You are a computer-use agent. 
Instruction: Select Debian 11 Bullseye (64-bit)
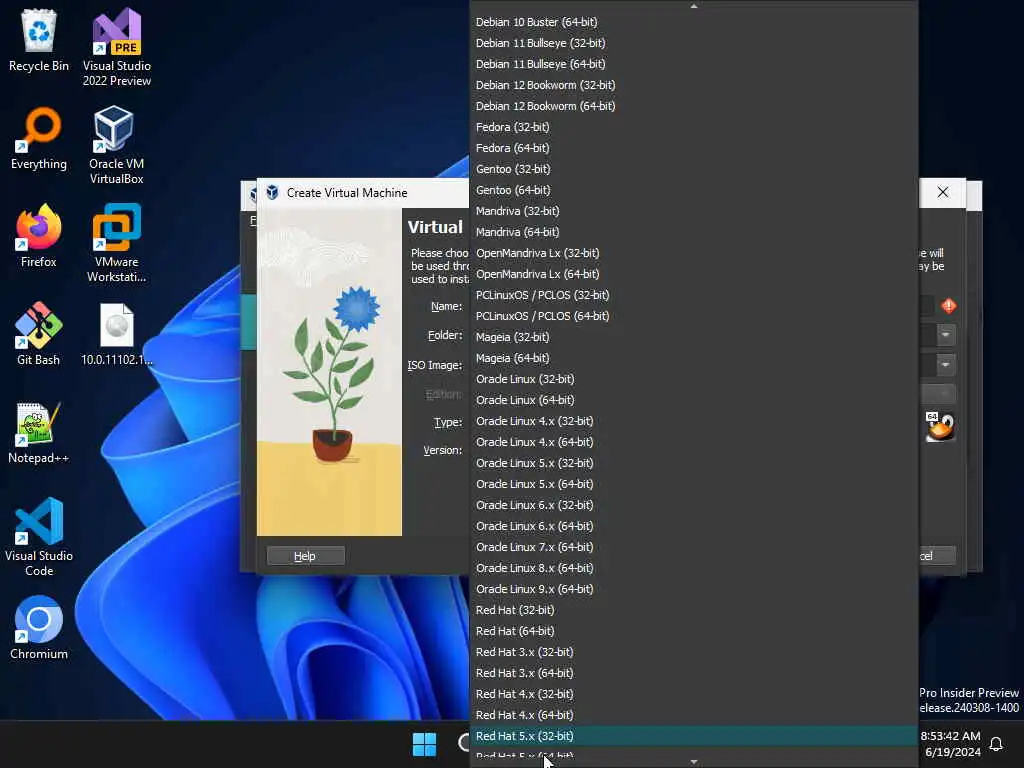tap(694, 64)
